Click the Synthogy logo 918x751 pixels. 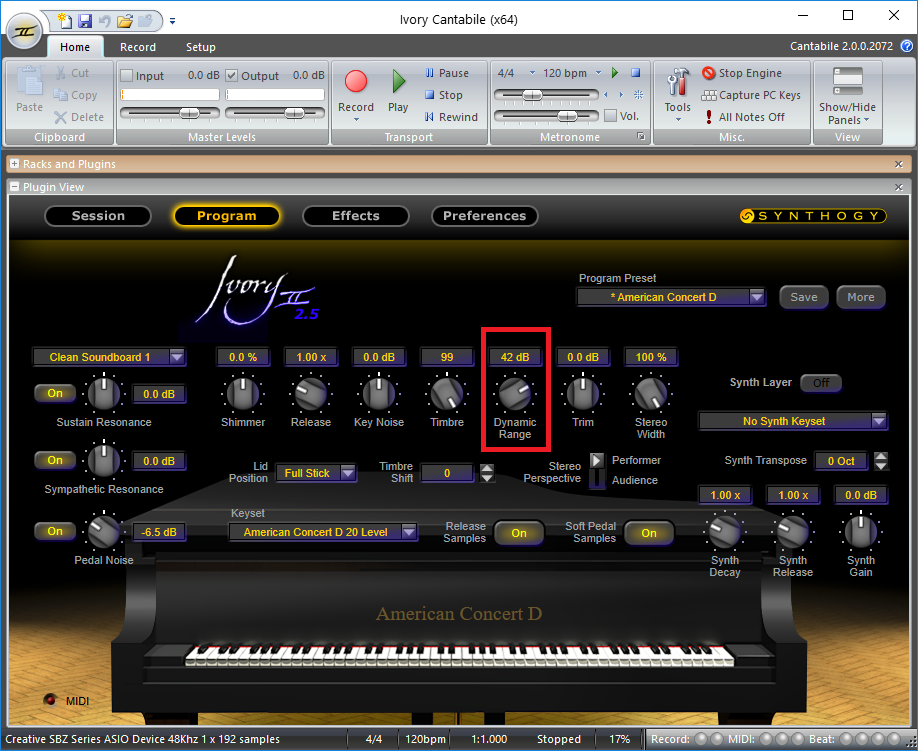tap(813, 216)
